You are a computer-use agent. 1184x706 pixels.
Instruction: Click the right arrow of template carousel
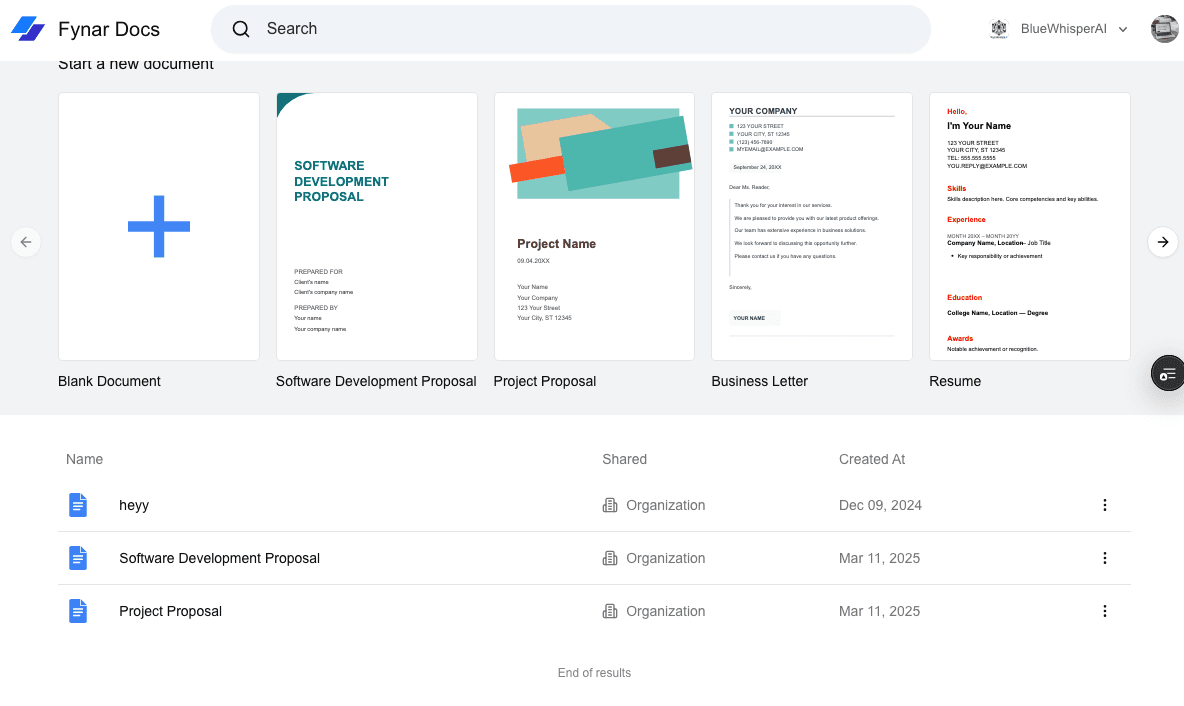coord(1163,242)
